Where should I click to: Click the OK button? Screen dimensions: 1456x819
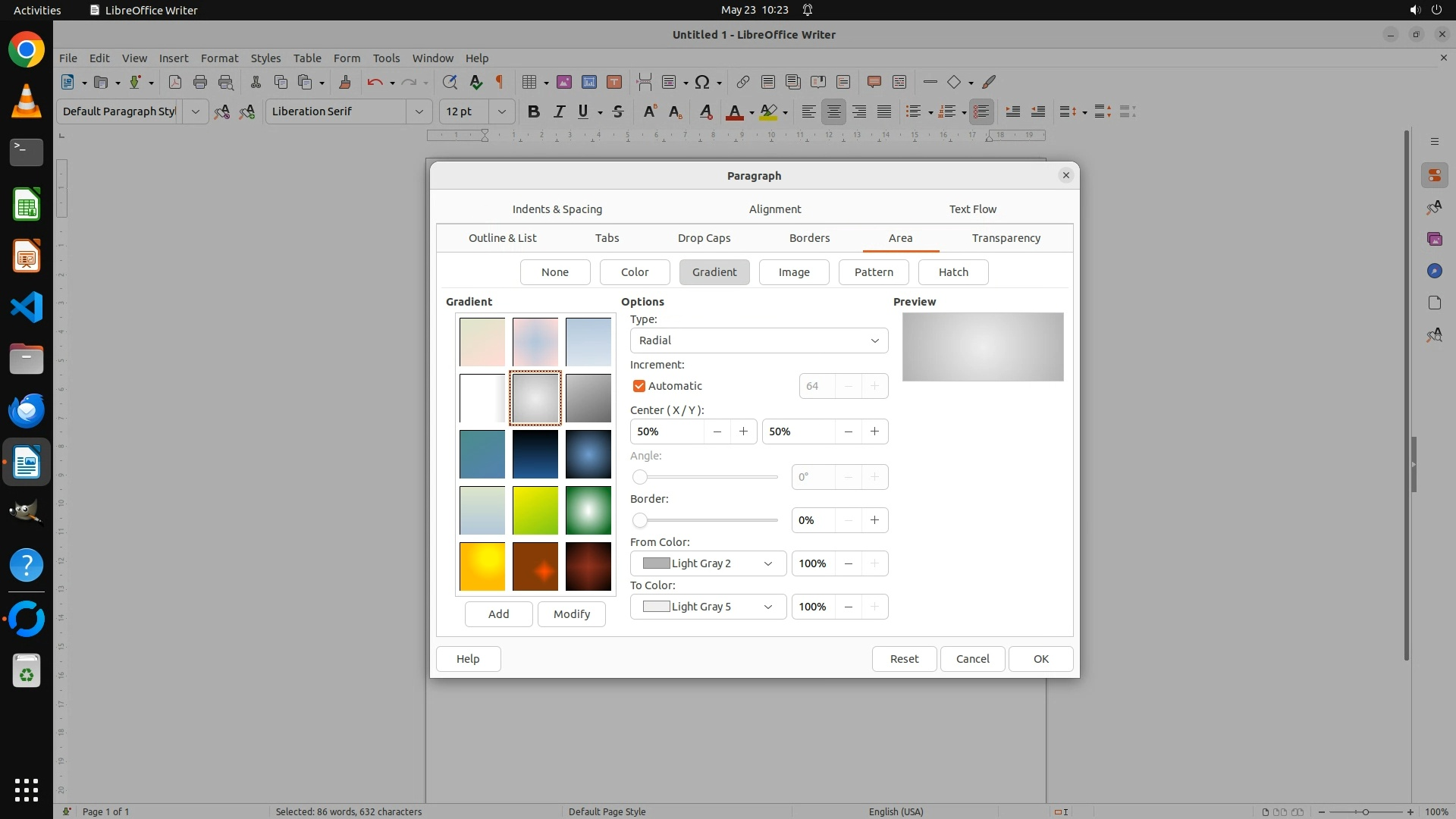click(x=1040, y=659)
